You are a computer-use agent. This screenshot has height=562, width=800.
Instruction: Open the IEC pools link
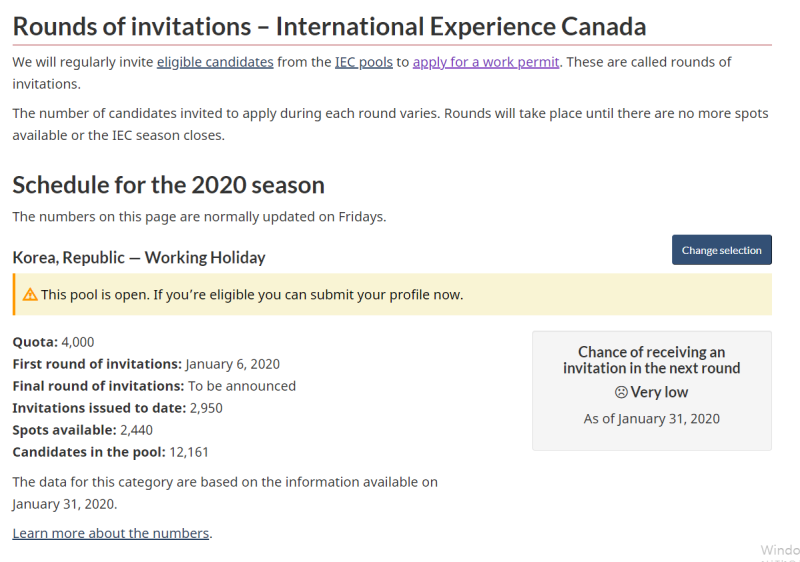(364, 62)
